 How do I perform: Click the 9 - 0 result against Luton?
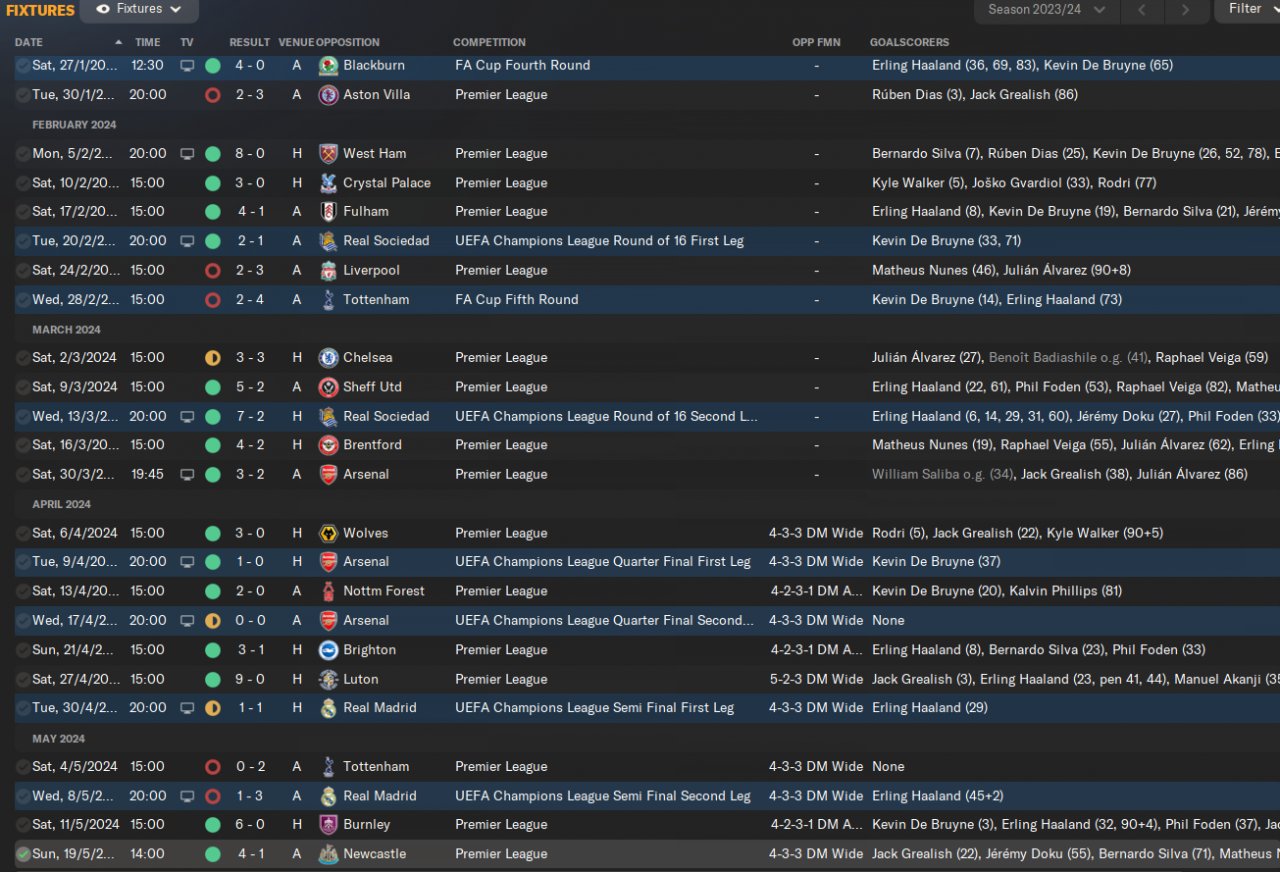click(250, 679)
